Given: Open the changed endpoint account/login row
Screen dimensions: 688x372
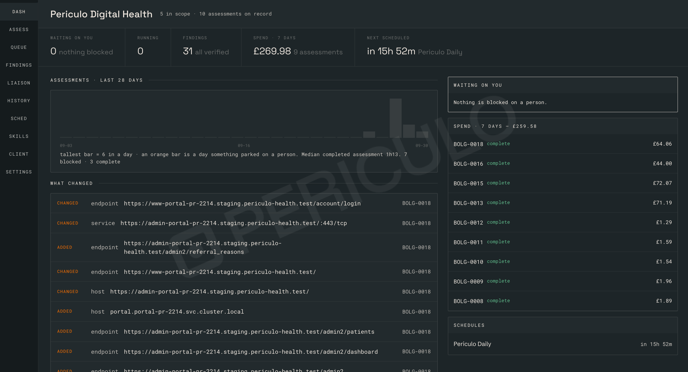Looking at the screenshot, I should point(244,204).
